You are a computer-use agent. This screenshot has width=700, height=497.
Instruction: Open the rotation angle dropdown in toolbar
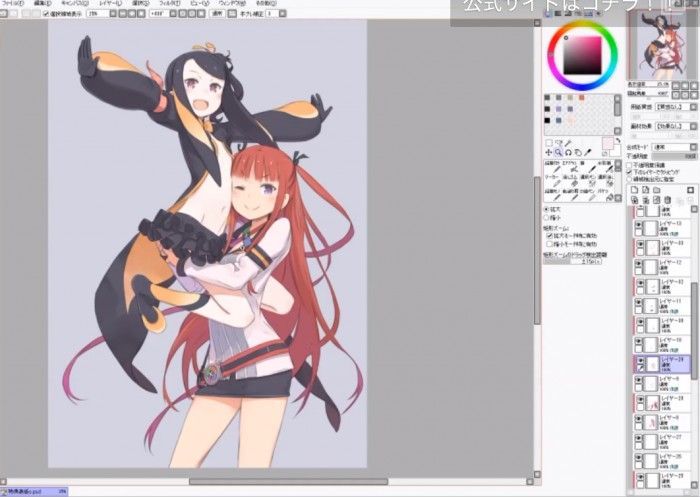174,14
